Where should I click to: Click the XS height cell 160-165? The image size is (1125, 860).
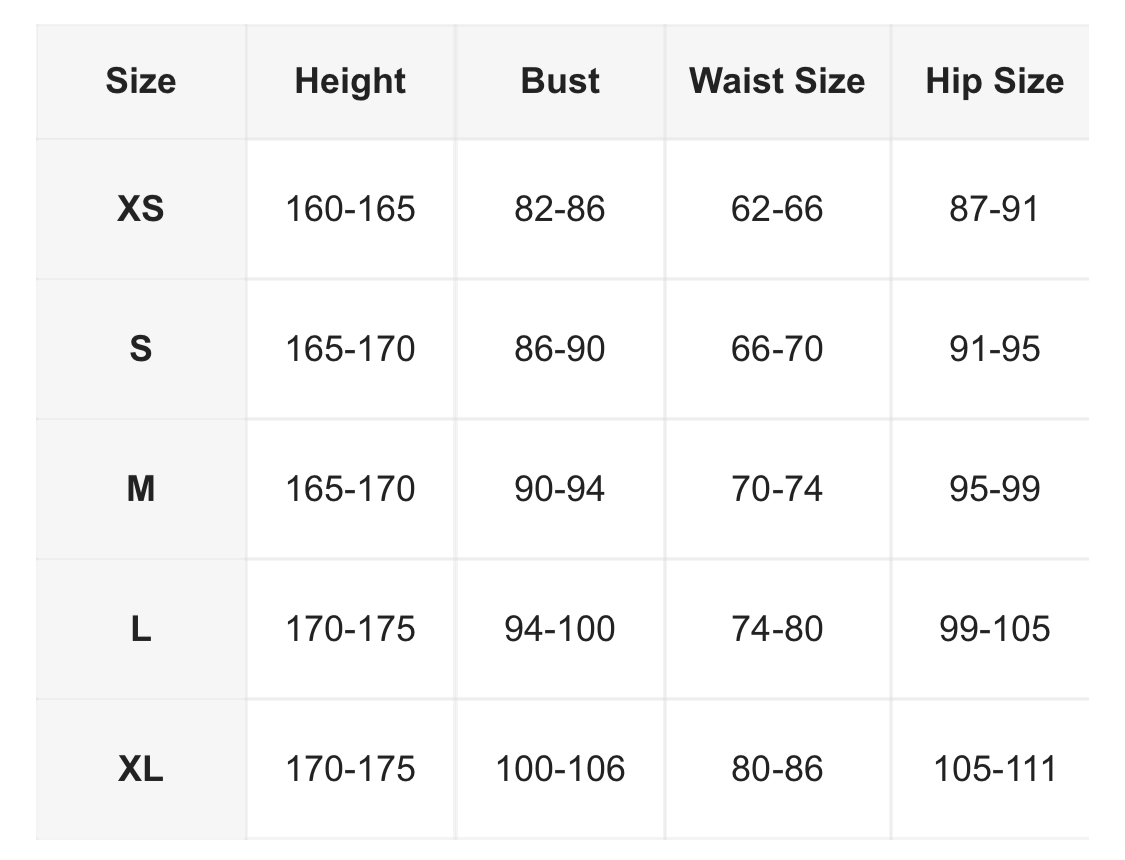tap(350, 209)
